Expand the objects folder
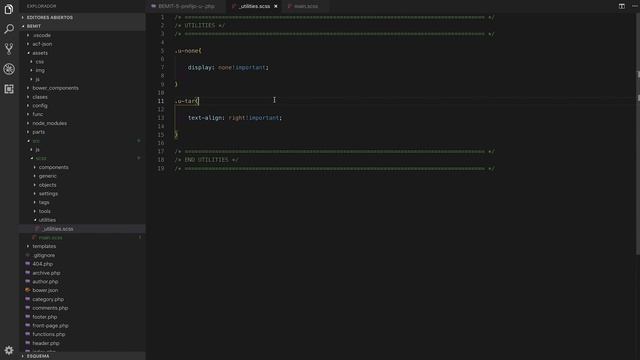The width and height of the screenshot is (640, 360). click(x=47, y=185)
